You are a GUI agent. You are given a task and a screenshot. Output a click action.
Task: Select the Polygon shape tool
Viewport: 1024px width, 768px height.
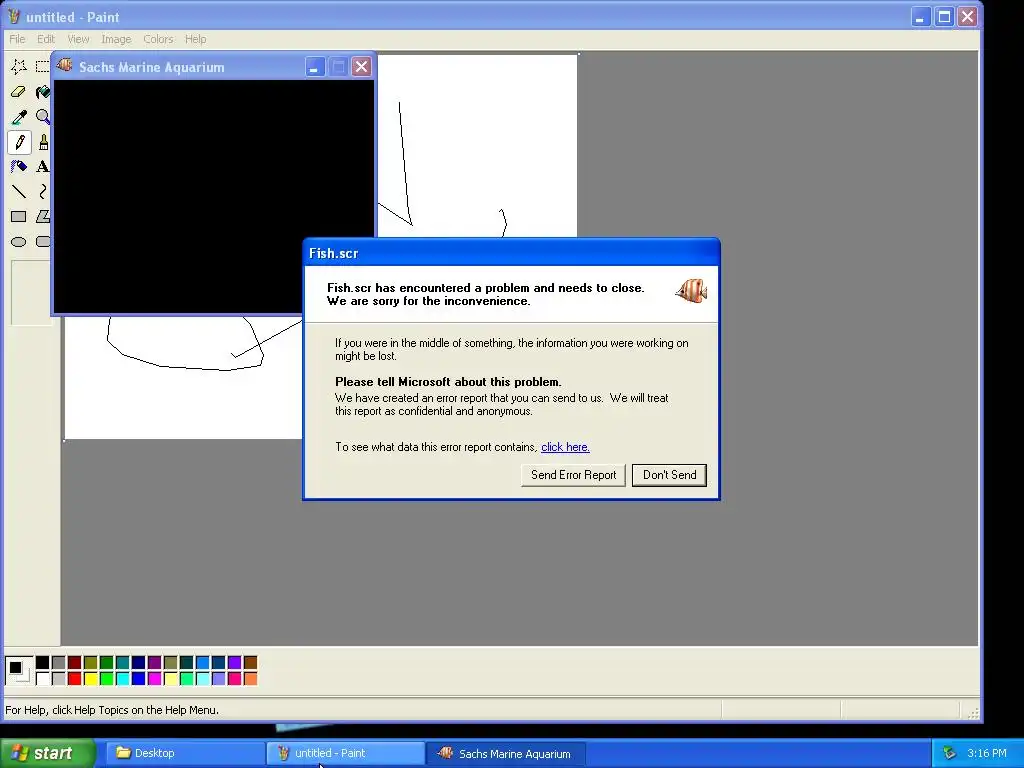[x=42, y=216]
